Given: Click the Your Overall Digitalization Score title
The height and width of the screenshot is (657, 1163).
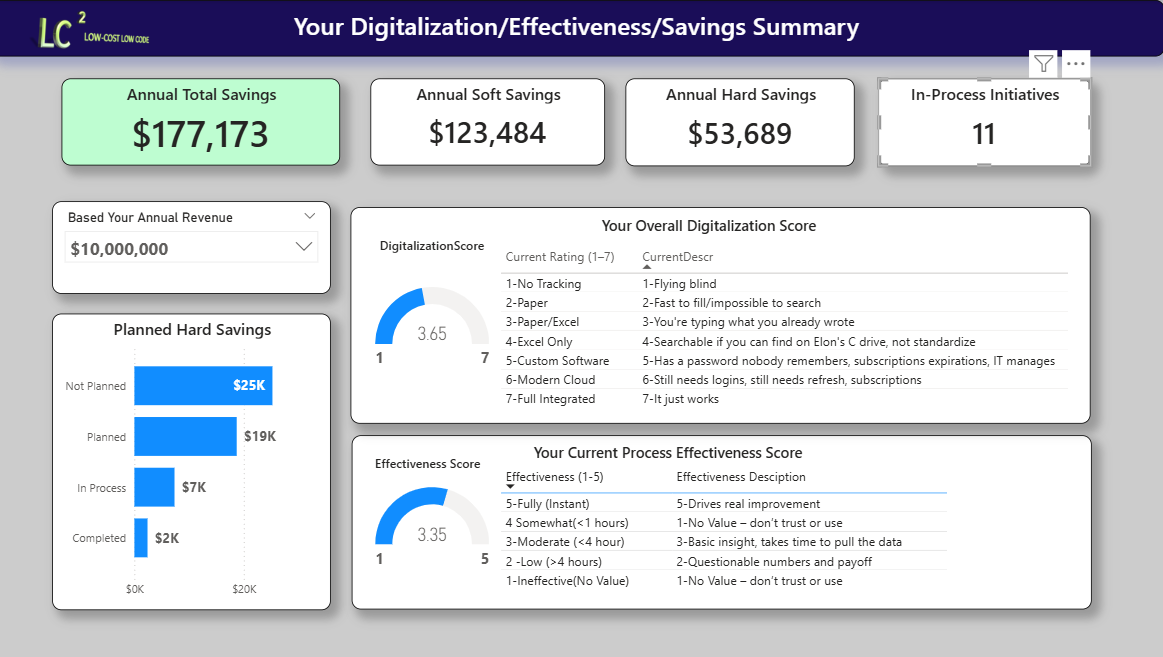Looking at the screenshot, I should (x=708, y=226).
